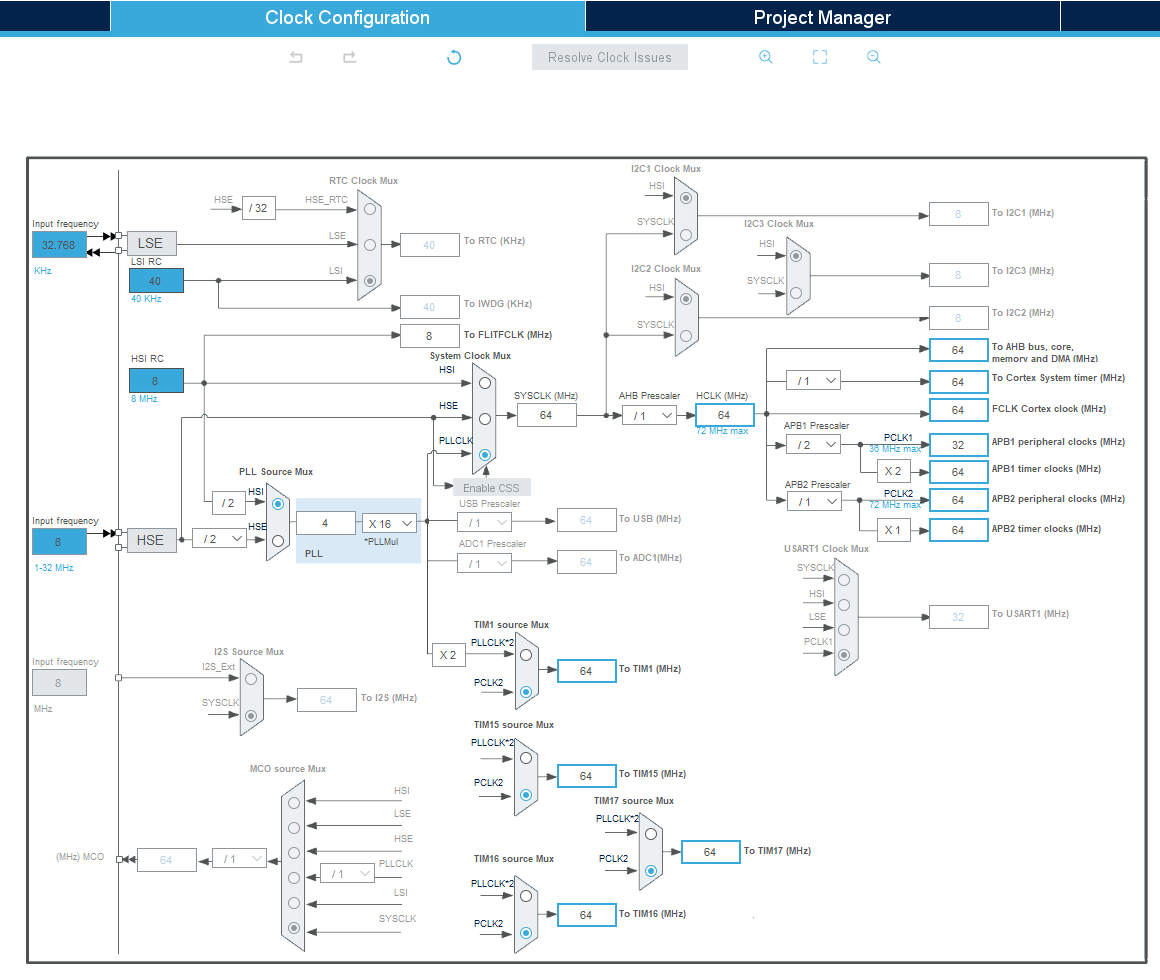
Task: Zoom out of the clock diagram
Action: pyautogui.click(x=874, y=57)
